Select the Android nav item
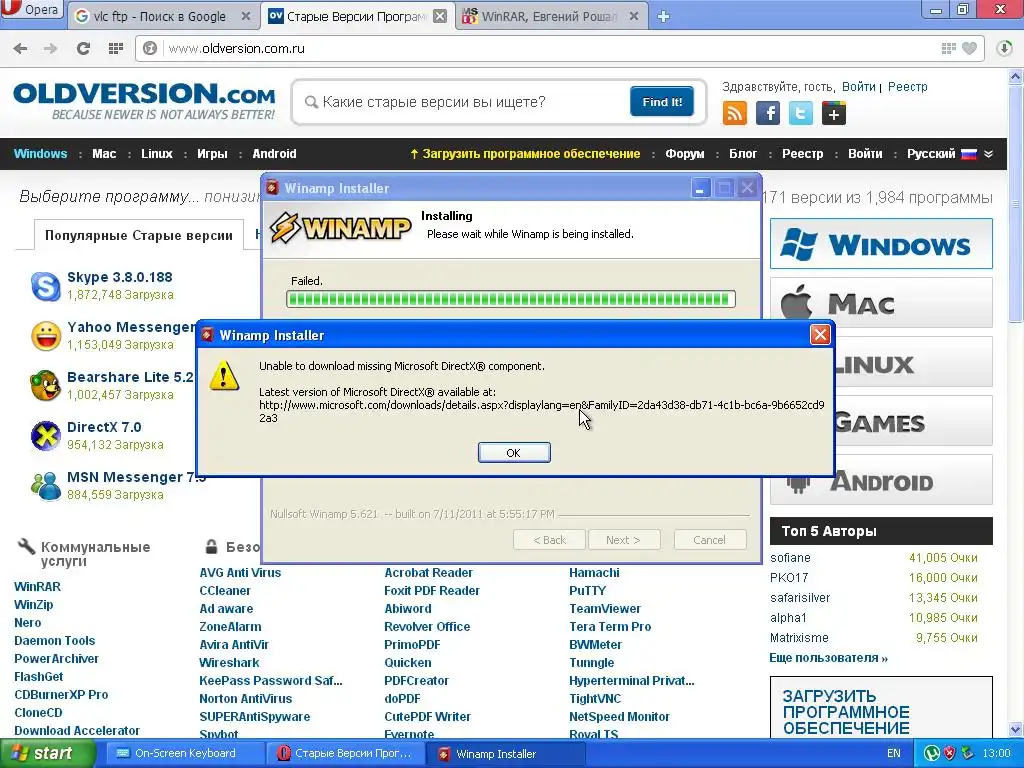This screenshot has height=768, width=1024. [274, 154]
